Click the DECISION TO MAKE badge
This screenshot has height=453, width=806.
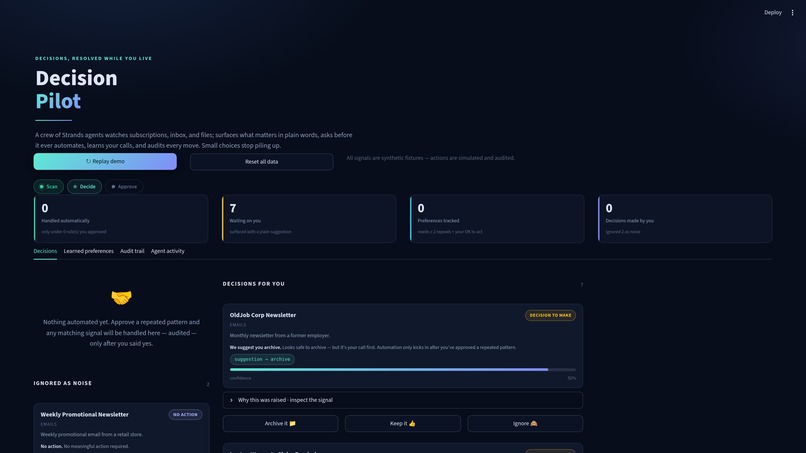click(551, 315)
